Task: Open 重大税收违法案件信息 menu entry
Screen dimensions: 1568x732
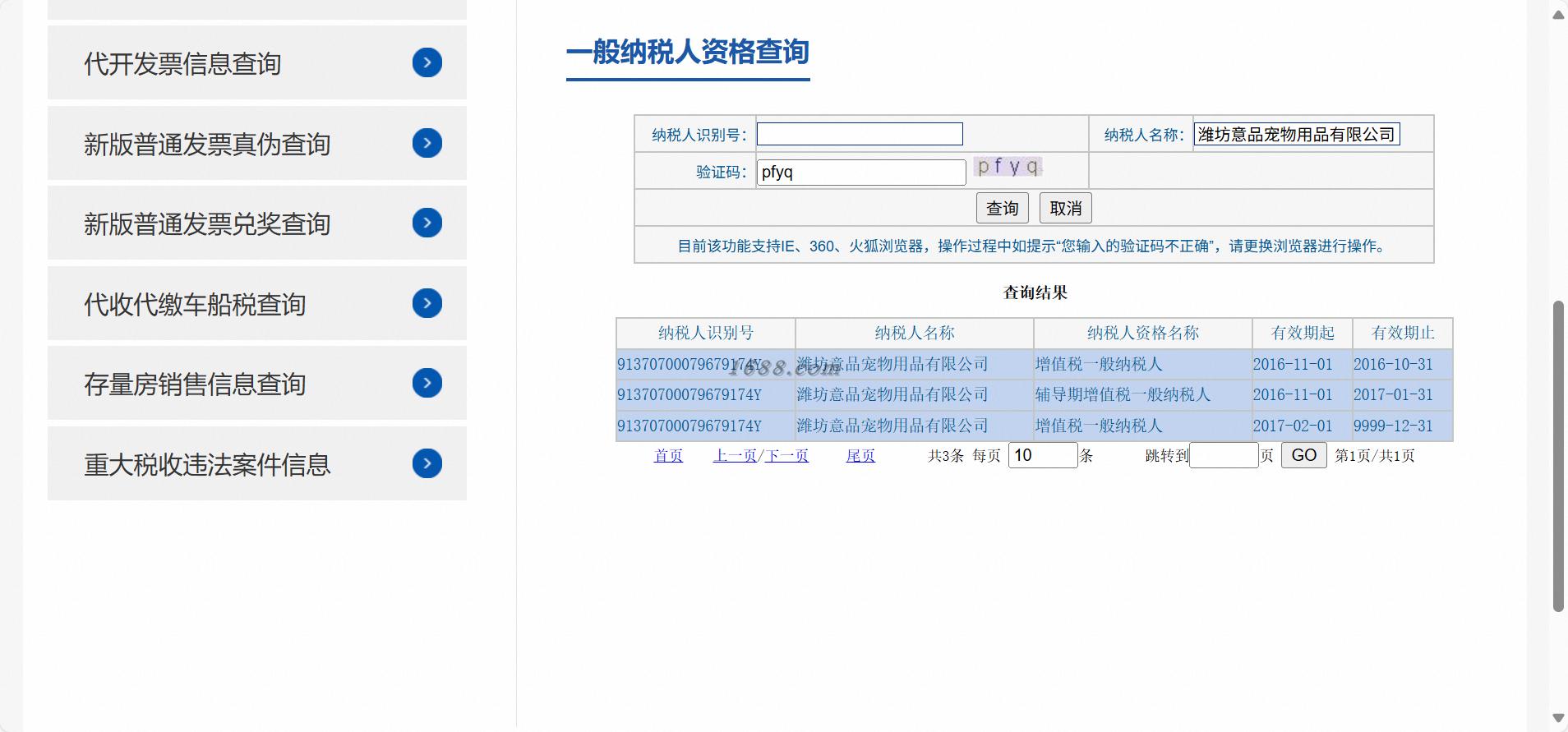Action: click(257, 463)
